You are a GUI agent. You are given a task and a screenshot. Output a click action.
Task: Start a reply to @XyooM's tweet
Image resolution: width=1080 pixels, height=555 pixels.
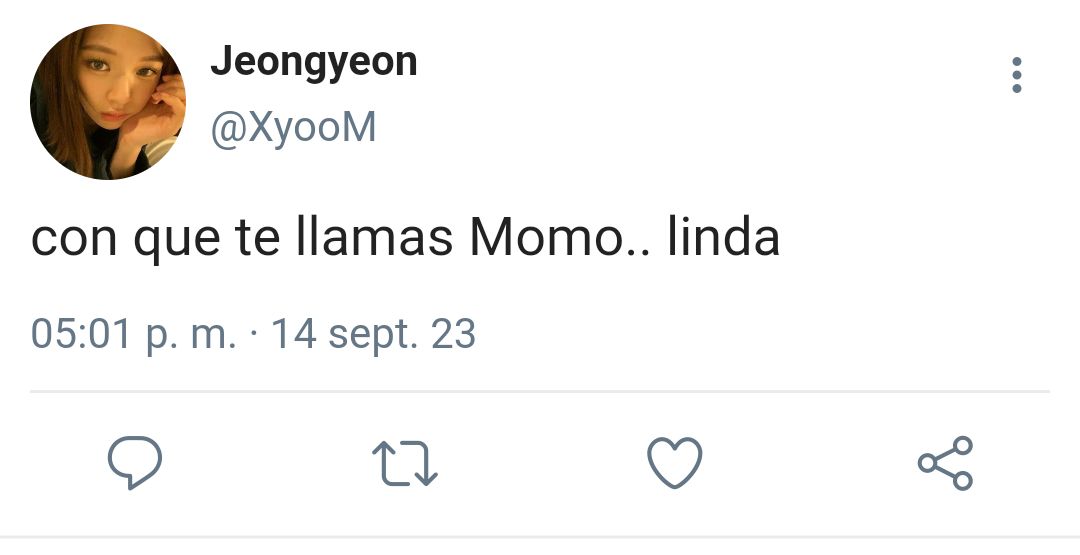click(x=135, y=463)
